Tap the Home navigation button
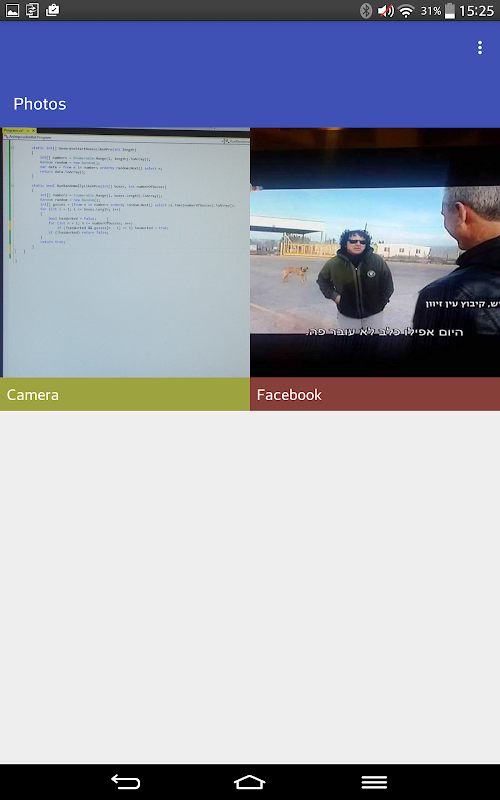500x800 pixels. (x=249, y=782)
